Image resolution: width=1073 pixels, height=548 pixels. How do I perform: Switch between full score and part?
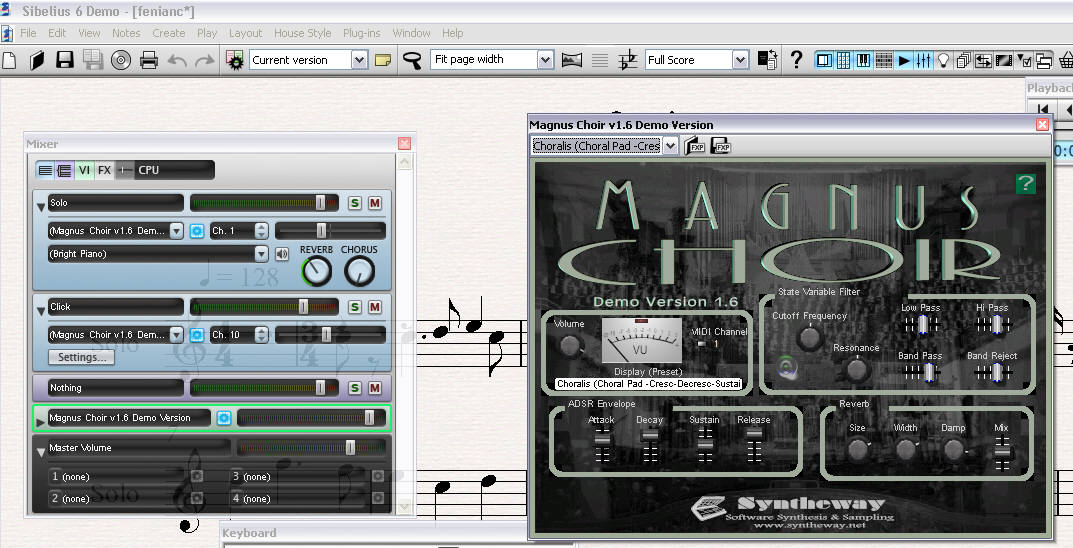767,60
